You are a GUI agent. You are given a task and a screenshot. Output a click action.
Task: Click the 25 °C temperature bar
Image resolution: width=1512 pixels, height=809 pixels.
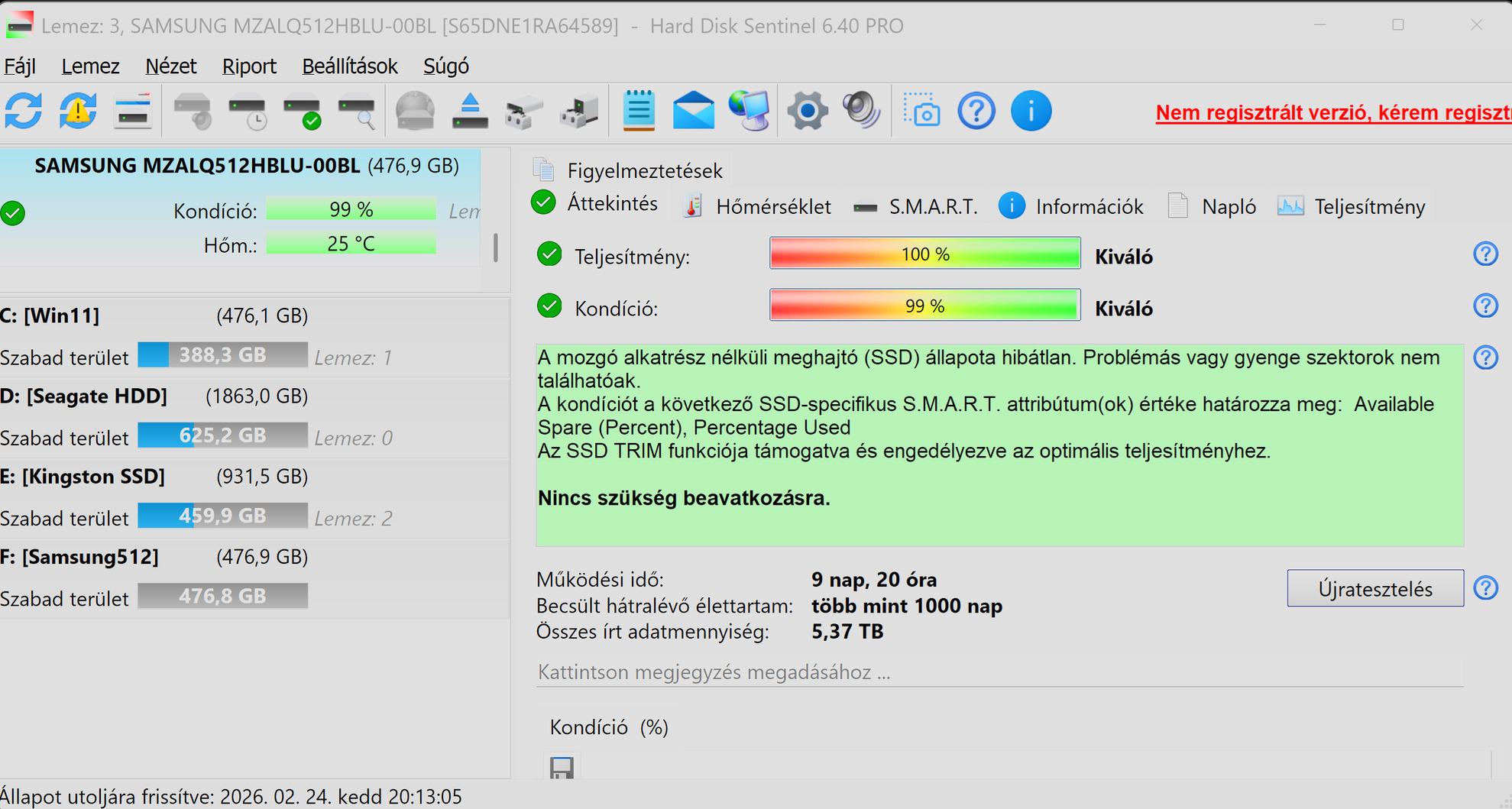click(x=351, y=244)
